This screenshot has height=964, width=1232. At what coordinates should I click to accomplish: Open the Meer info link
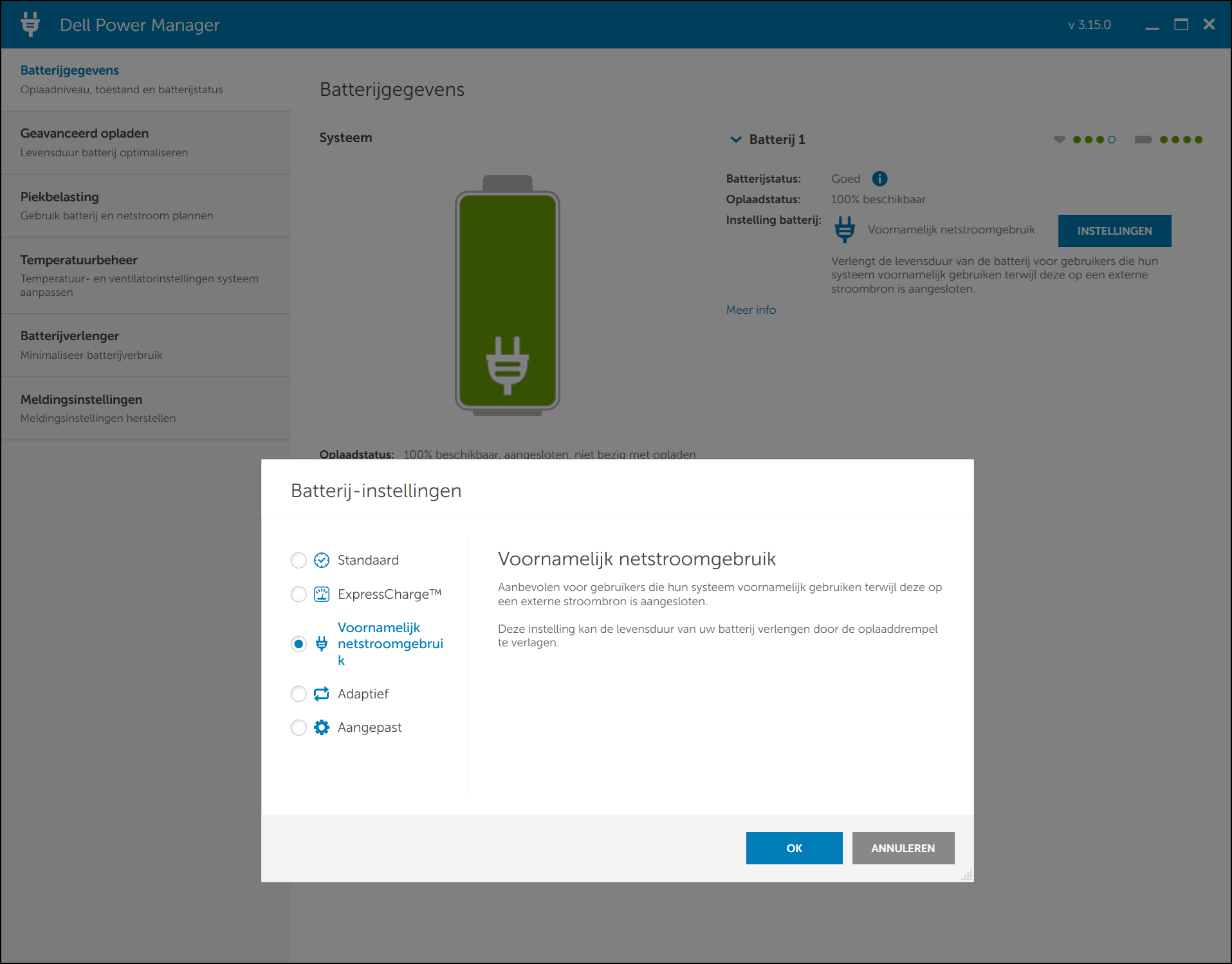coord(751,310)
